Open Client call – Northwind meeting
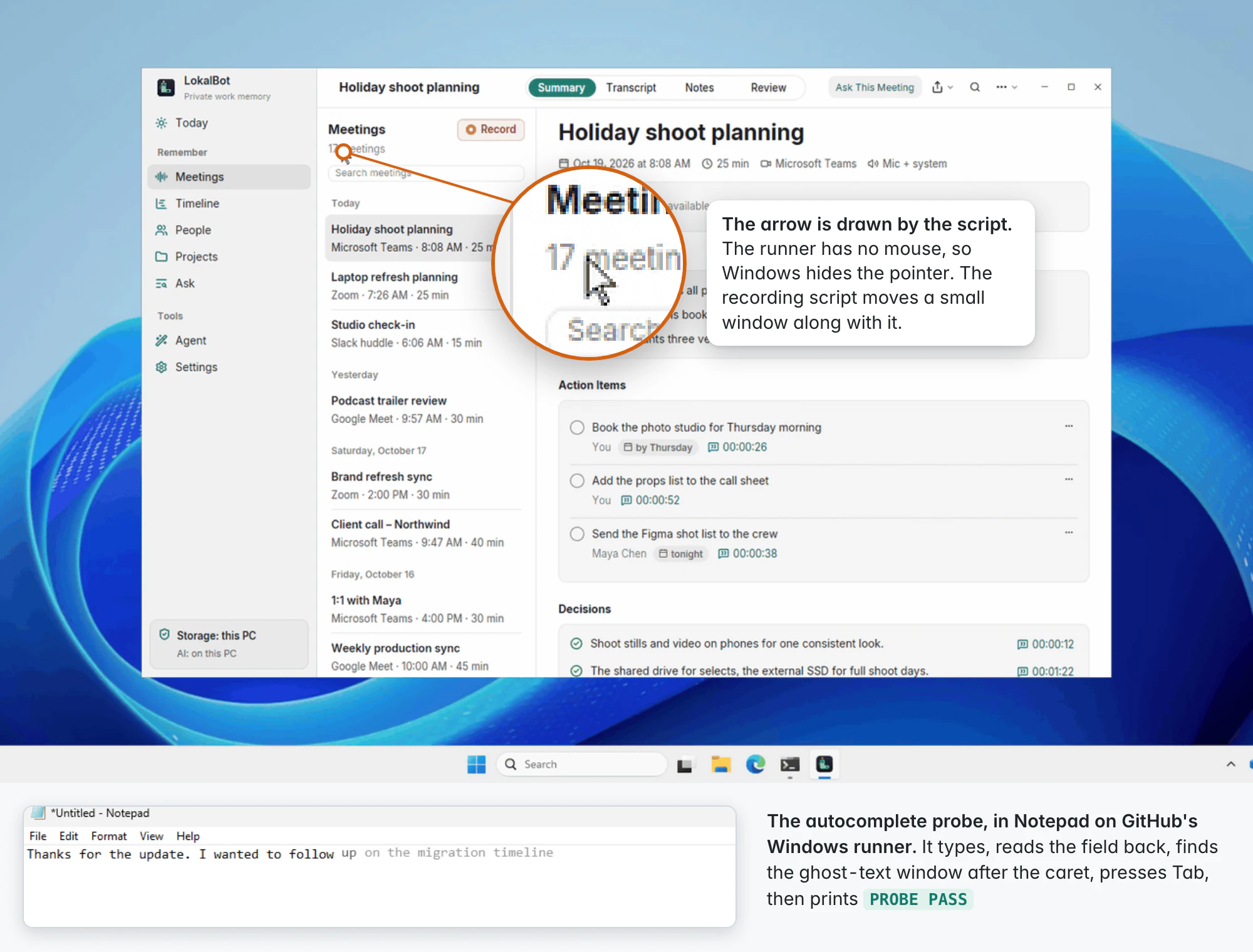 [424, 533]
